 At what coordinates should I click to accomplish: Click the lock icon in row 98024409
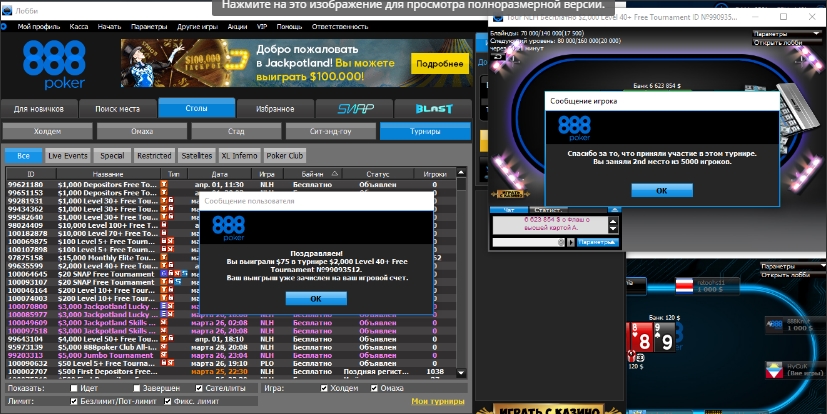click(165, 225)
